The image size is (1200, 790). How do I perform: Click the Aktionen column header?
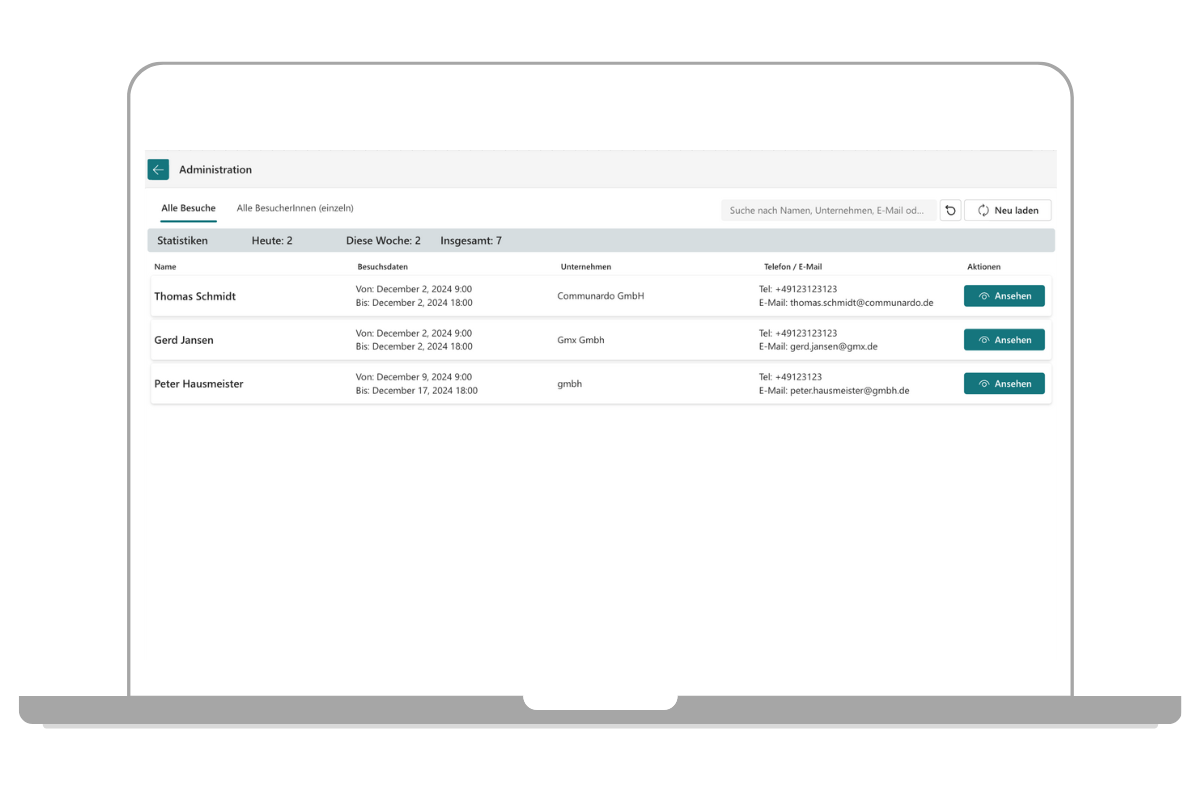coord(984,267)
